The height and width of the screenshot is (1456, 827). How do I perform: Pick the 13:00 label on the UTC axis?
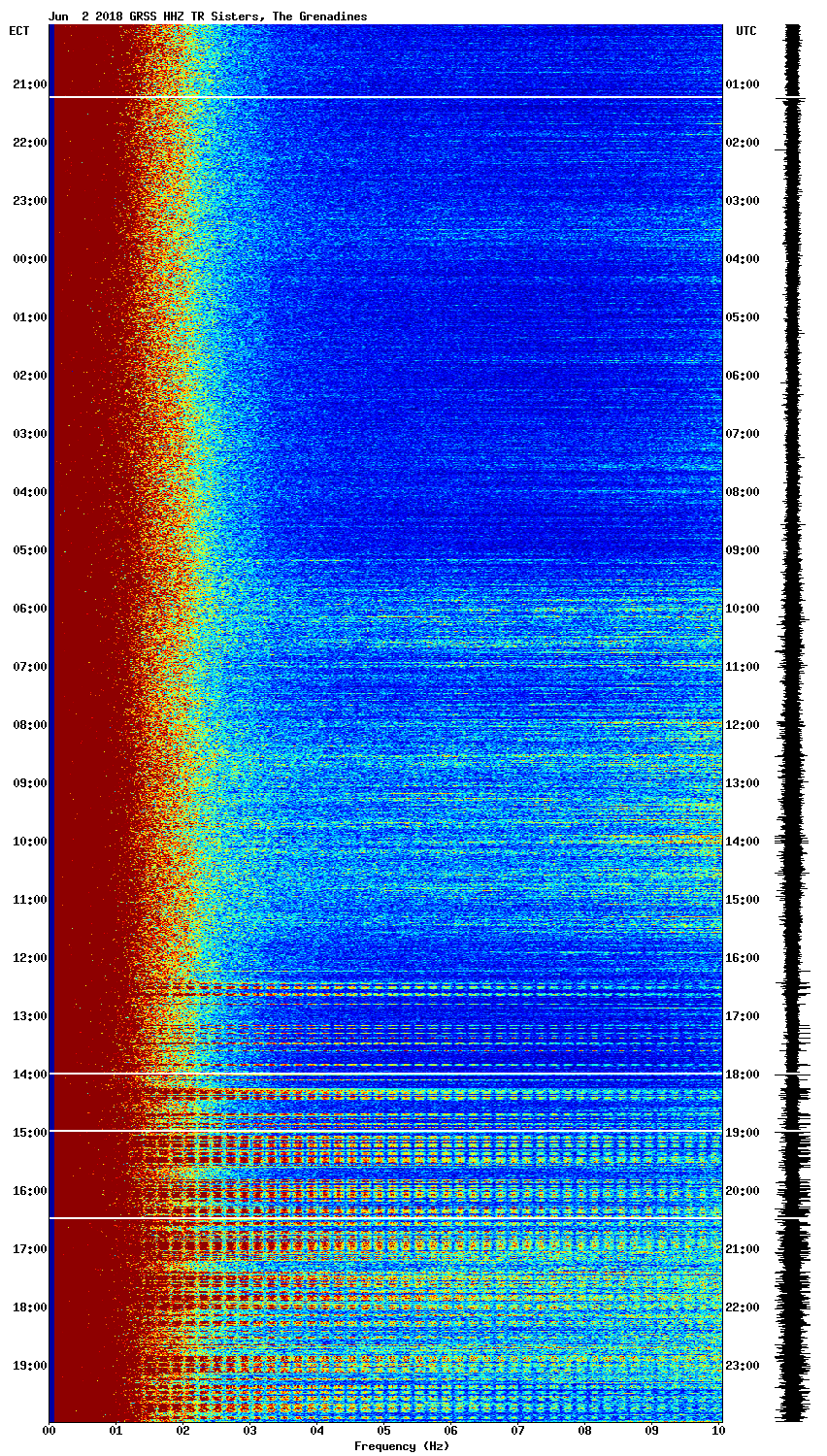(x=743, y=783)
